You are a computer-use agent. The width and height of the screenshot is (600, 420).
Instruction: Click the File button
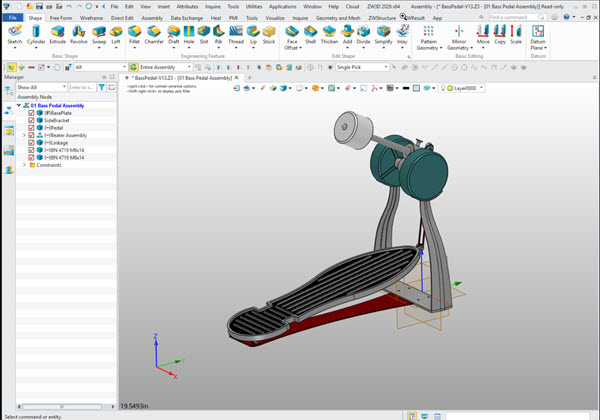[12, 17]
